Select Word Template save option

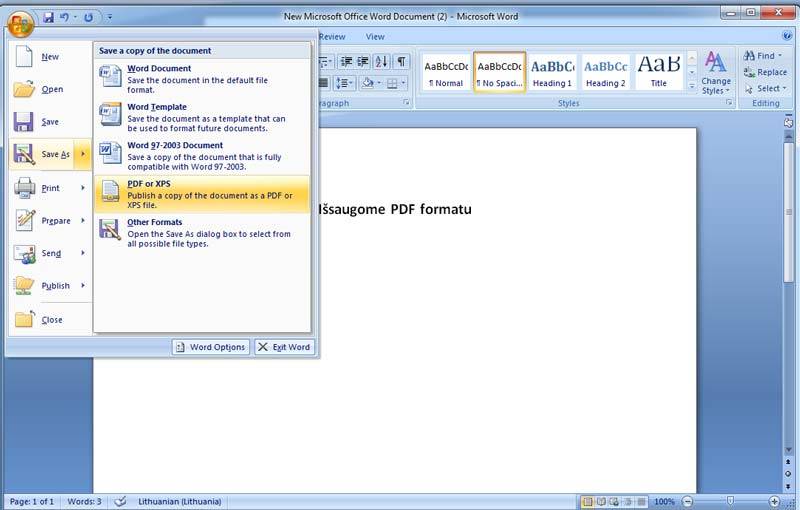[x=202, y=117]
